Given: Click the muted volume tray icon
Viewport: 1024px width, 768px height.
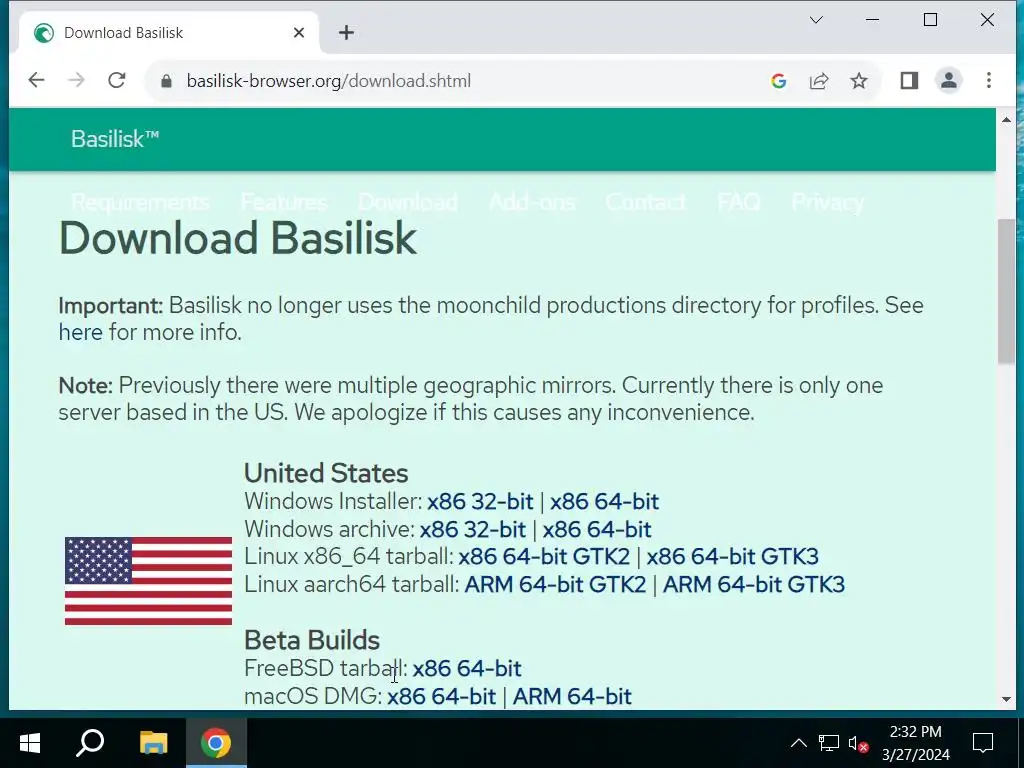Looking at the screenshot, I should coord(858,743).
